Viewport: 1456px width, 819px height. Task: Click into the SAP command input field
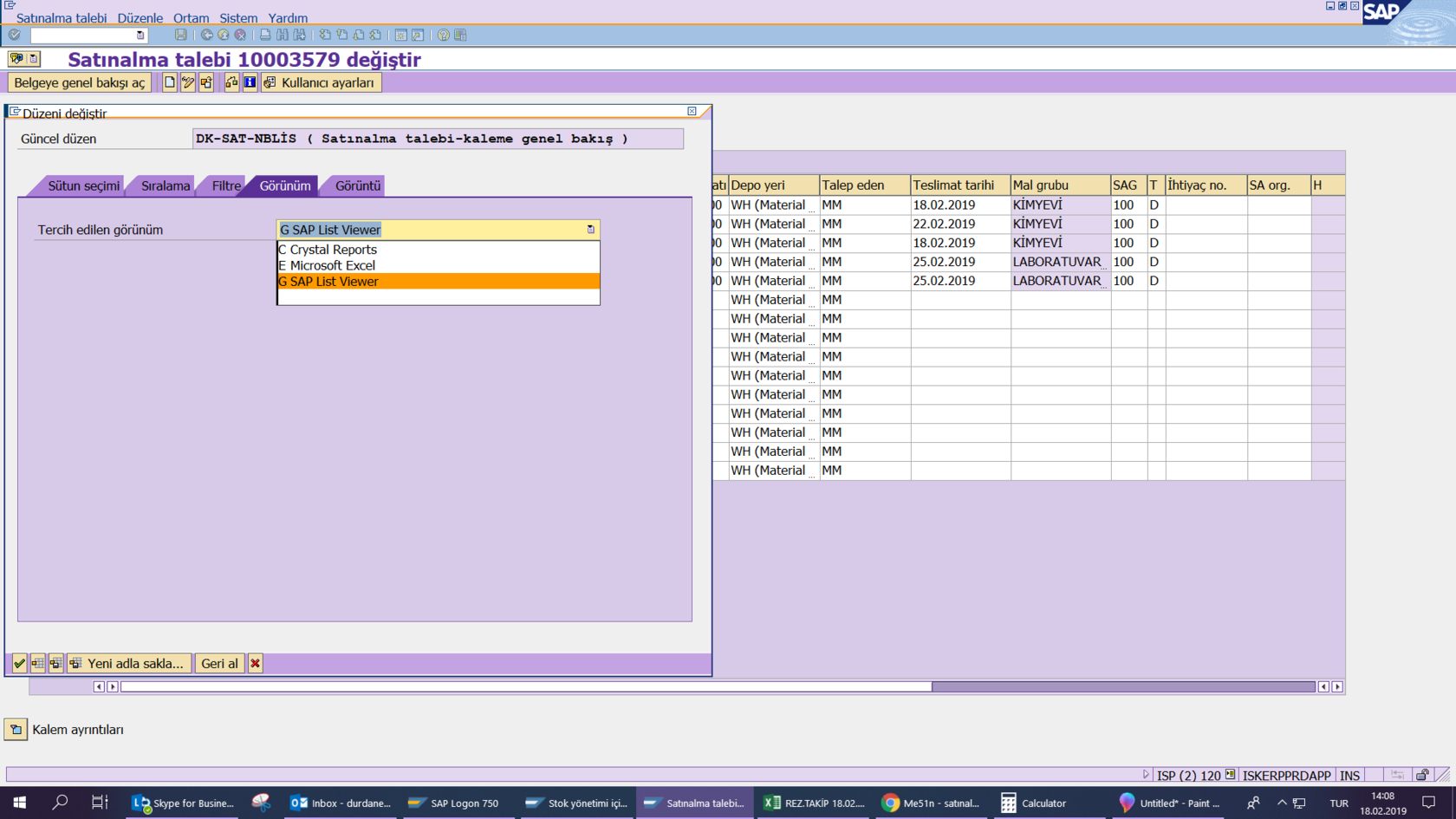pyautogui.click(x=82, y=36)
